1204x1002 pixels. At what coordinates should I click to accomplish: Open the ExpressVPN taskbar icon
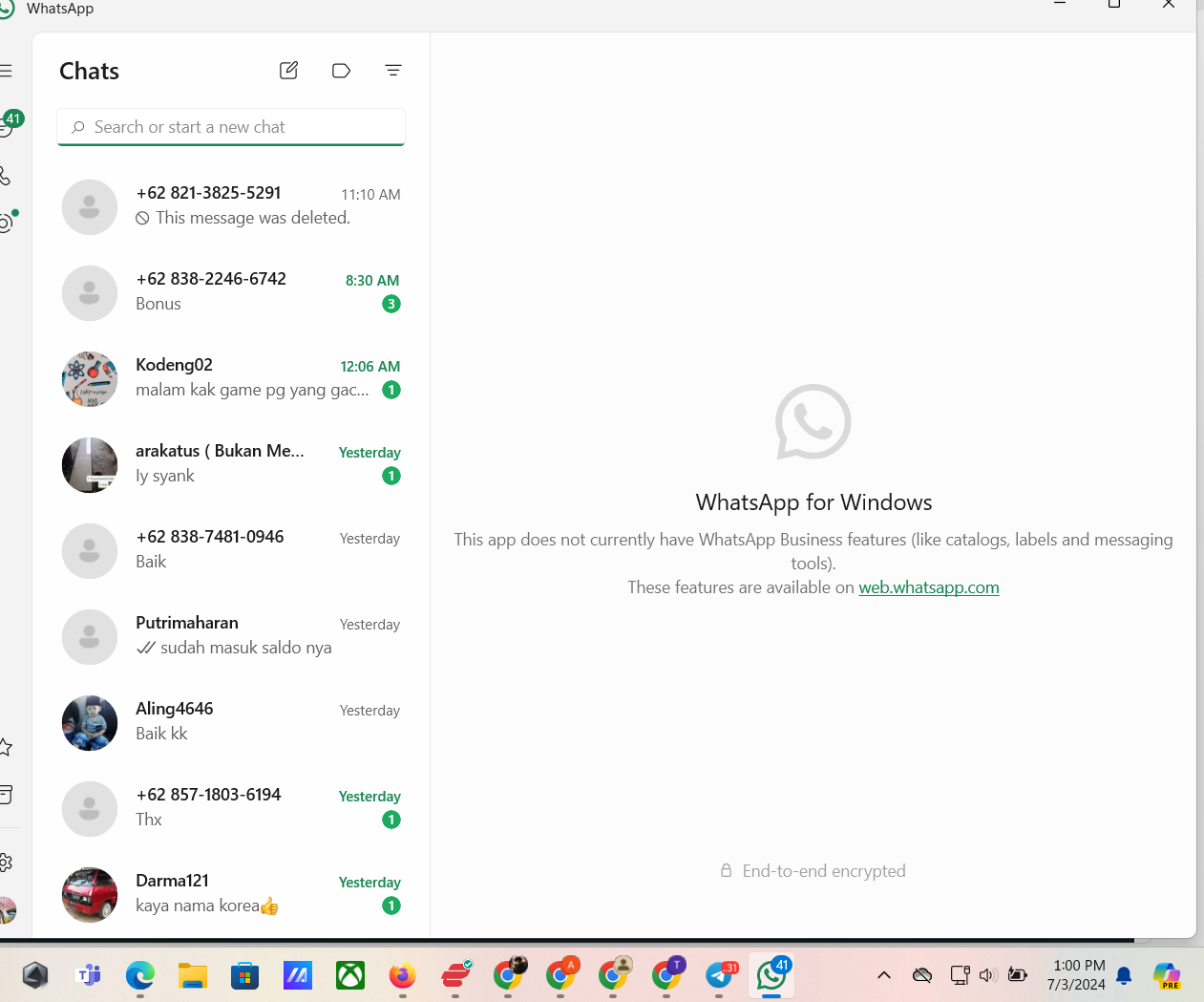pos(455,975)
